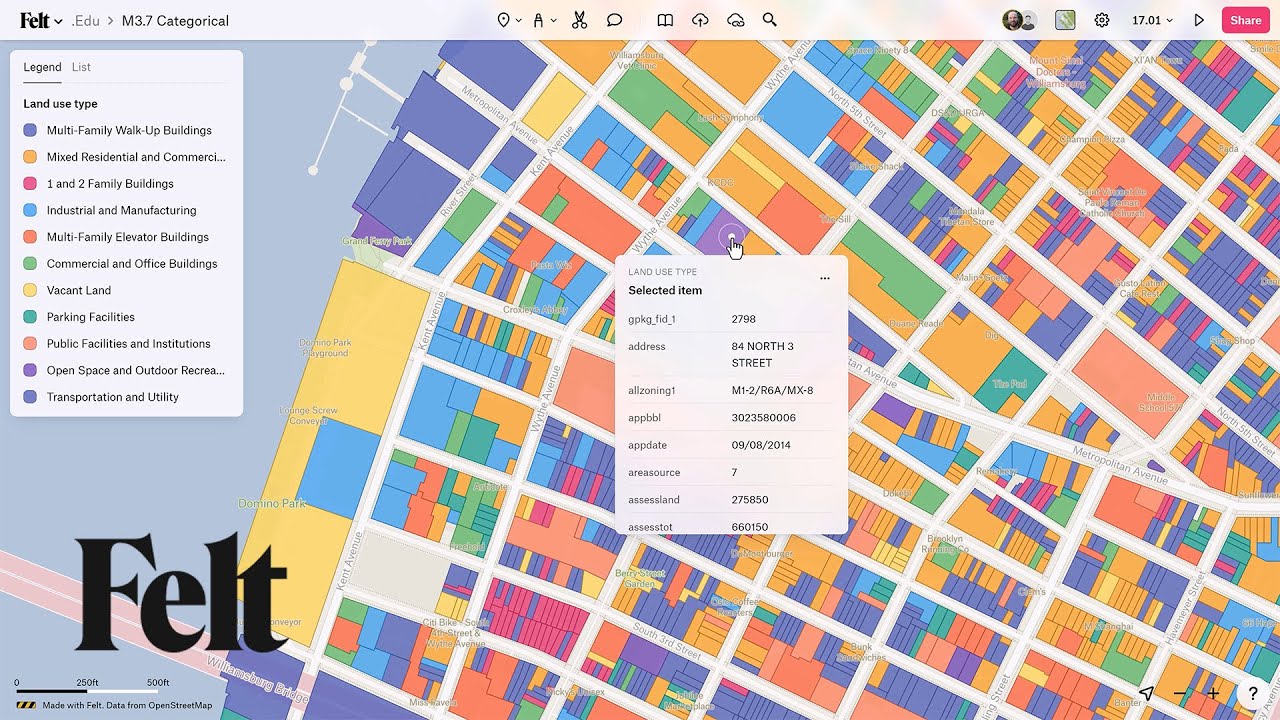Select the Pin marker tool
This screenshot has height=720, width=1280.
[x=503, y=20]
